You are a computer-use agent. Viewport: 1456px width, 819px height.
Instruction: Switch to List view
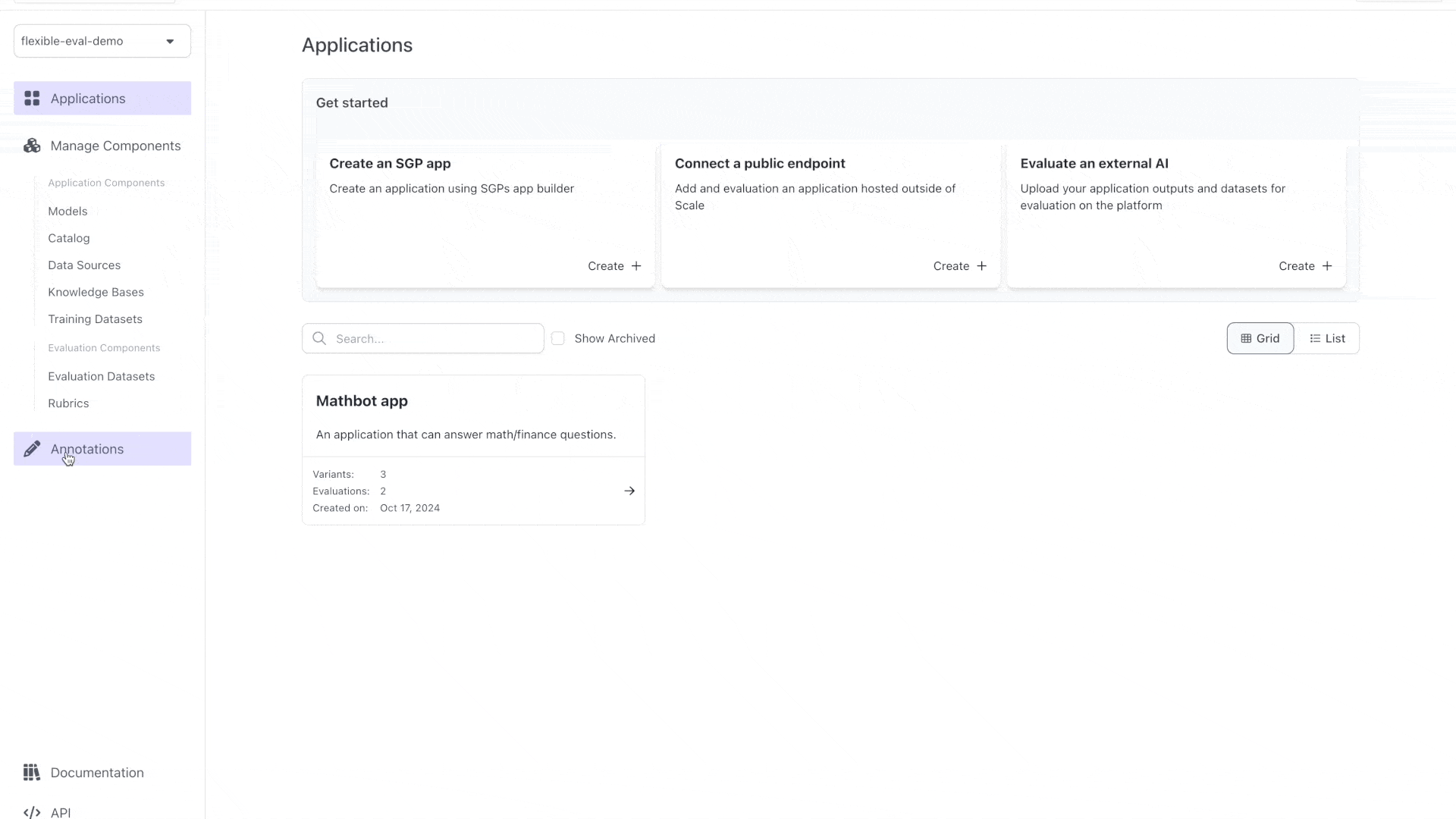pos(1327,338)
